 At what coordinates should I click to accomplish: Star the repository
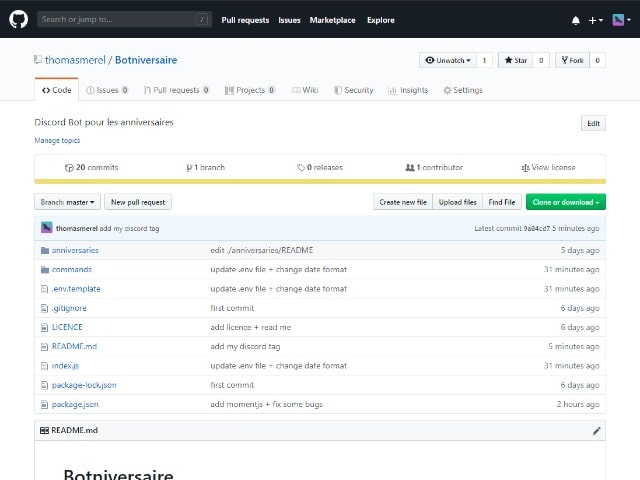(516, 60)
